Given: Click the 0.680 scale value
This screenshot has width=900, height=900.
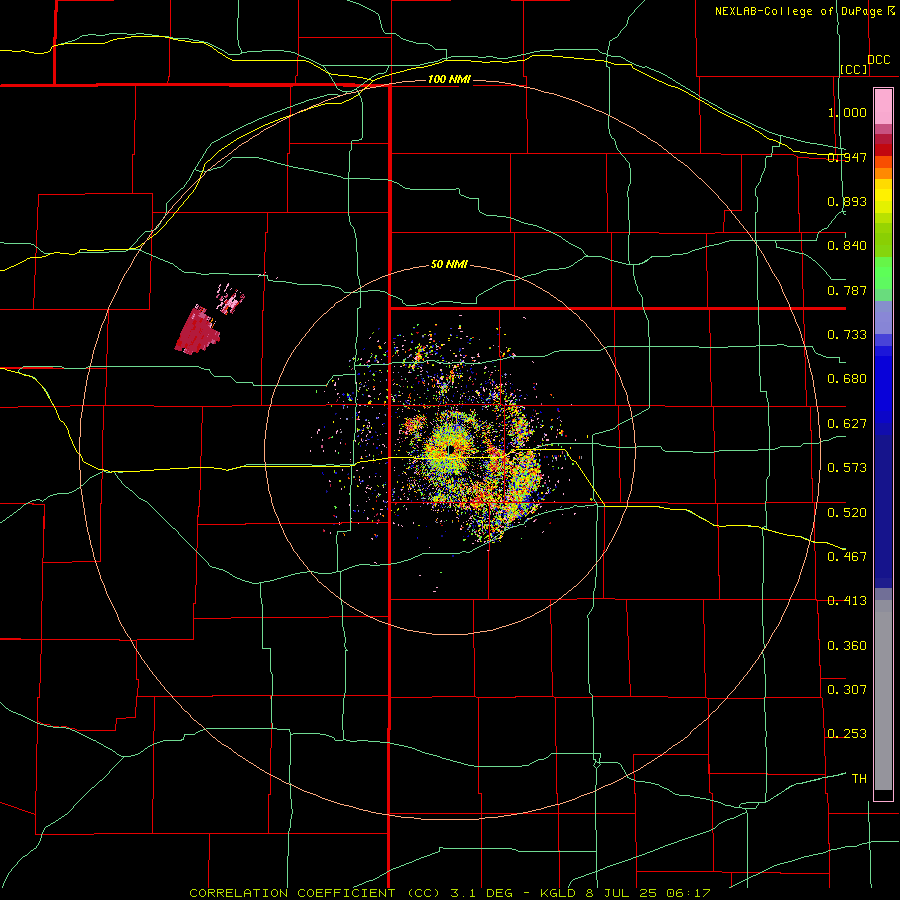Looking at the screenshot, I should [847, 379].
